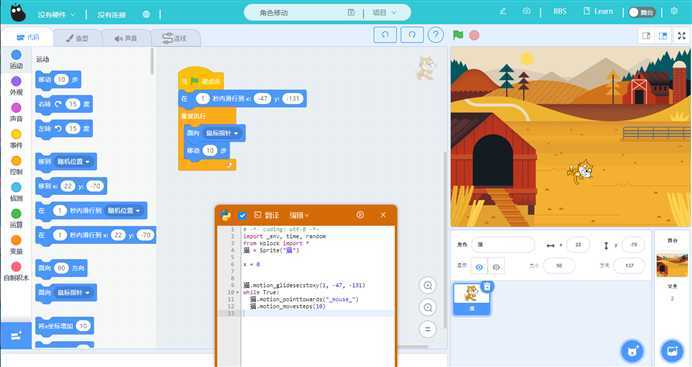692x367 pixels.
Task: Open random position dropdown in glide block
Action: (124, 211)
